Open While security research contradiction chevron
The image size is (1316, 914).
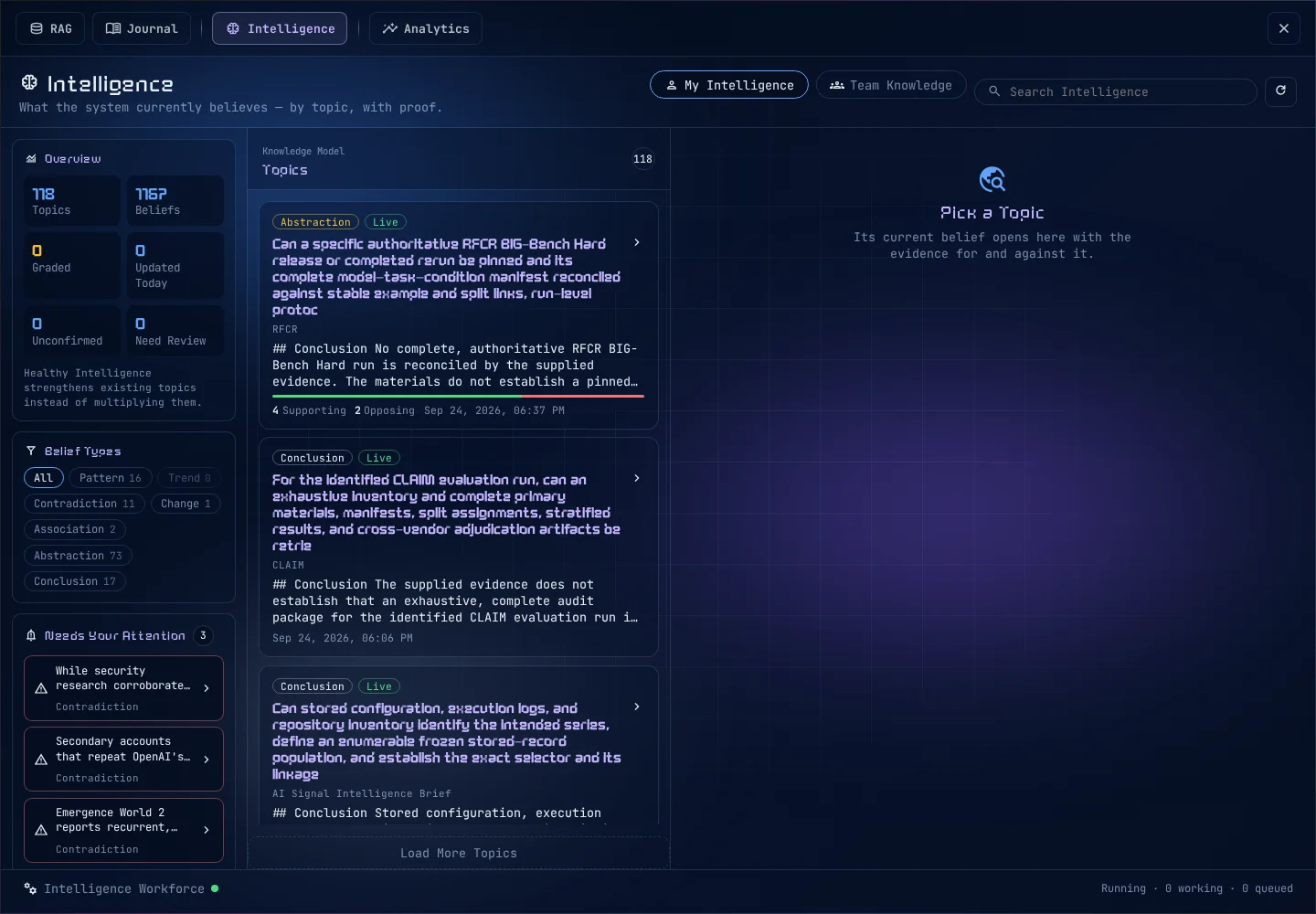207,688
